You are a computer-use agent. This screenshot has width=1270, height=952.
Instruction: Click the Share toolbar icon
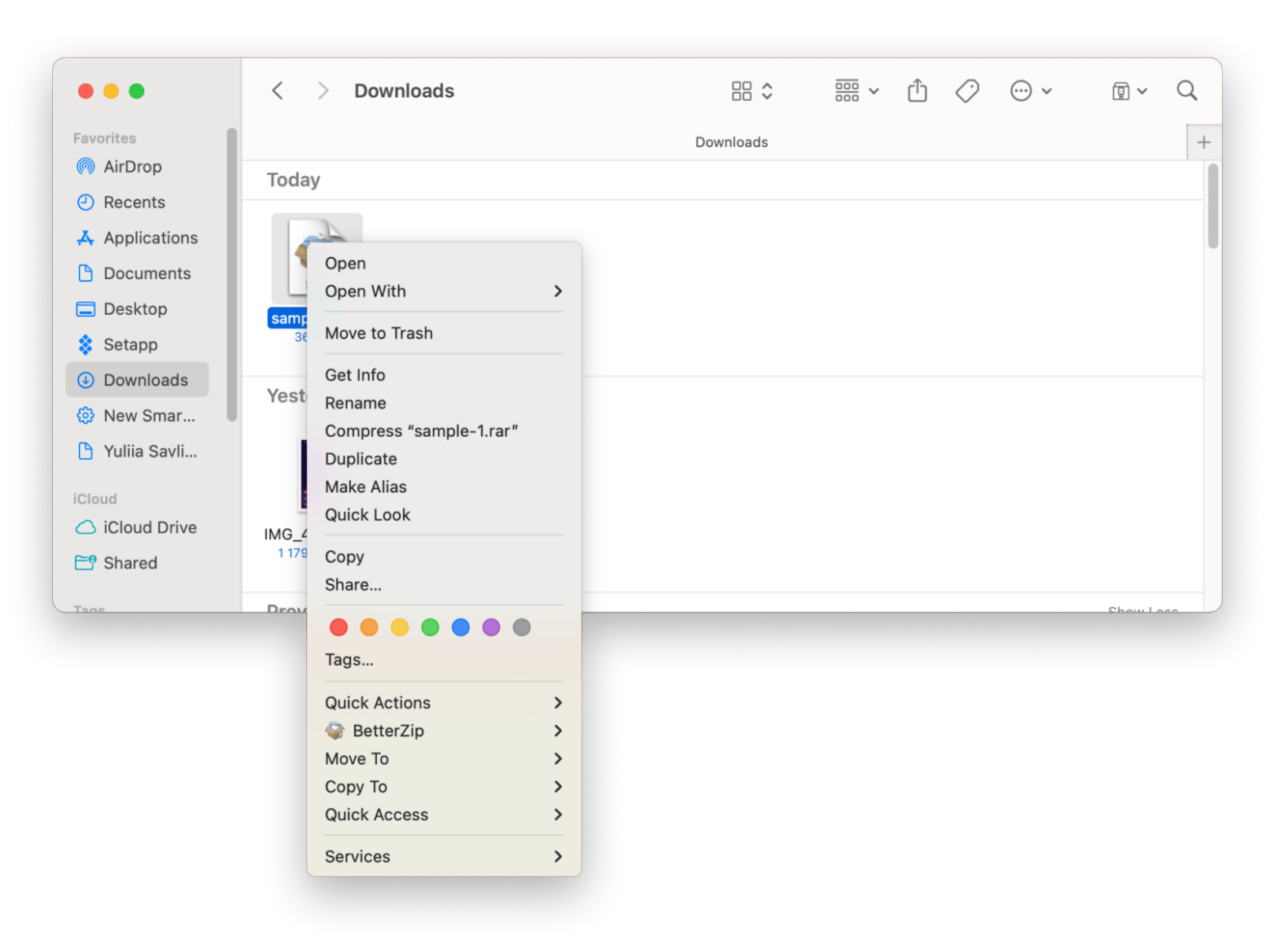point(917,90)
